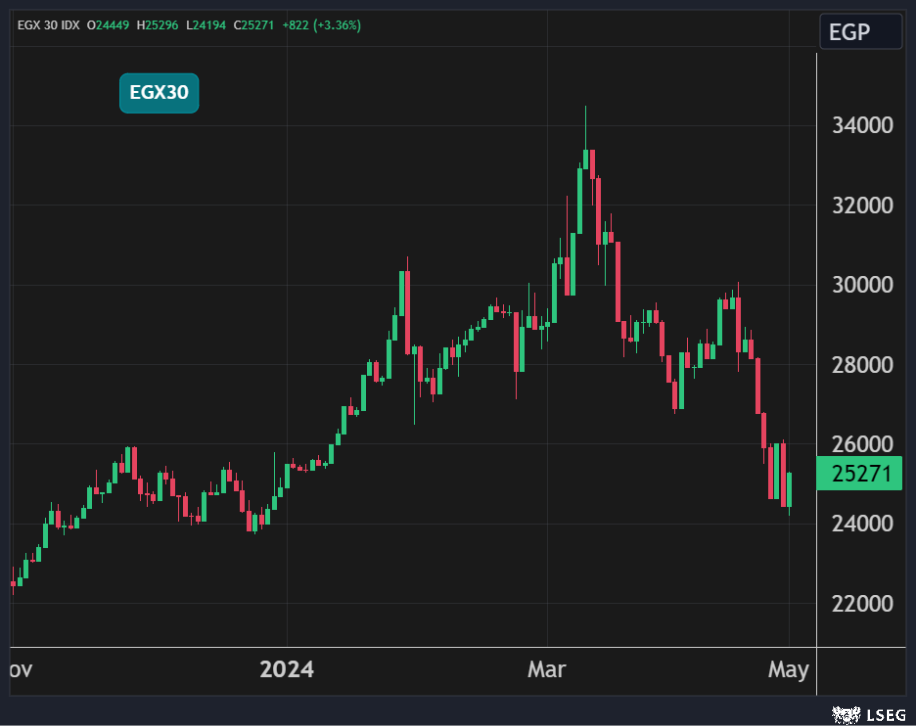This screenshot has height=726, width=916.
Task: Click the 26000 price axis label
Action: point(862,444)
